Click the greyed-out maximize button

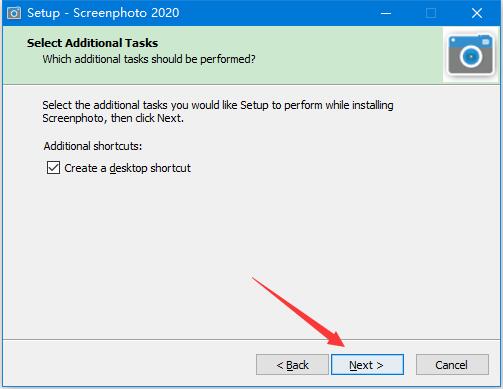coord(431,13)
